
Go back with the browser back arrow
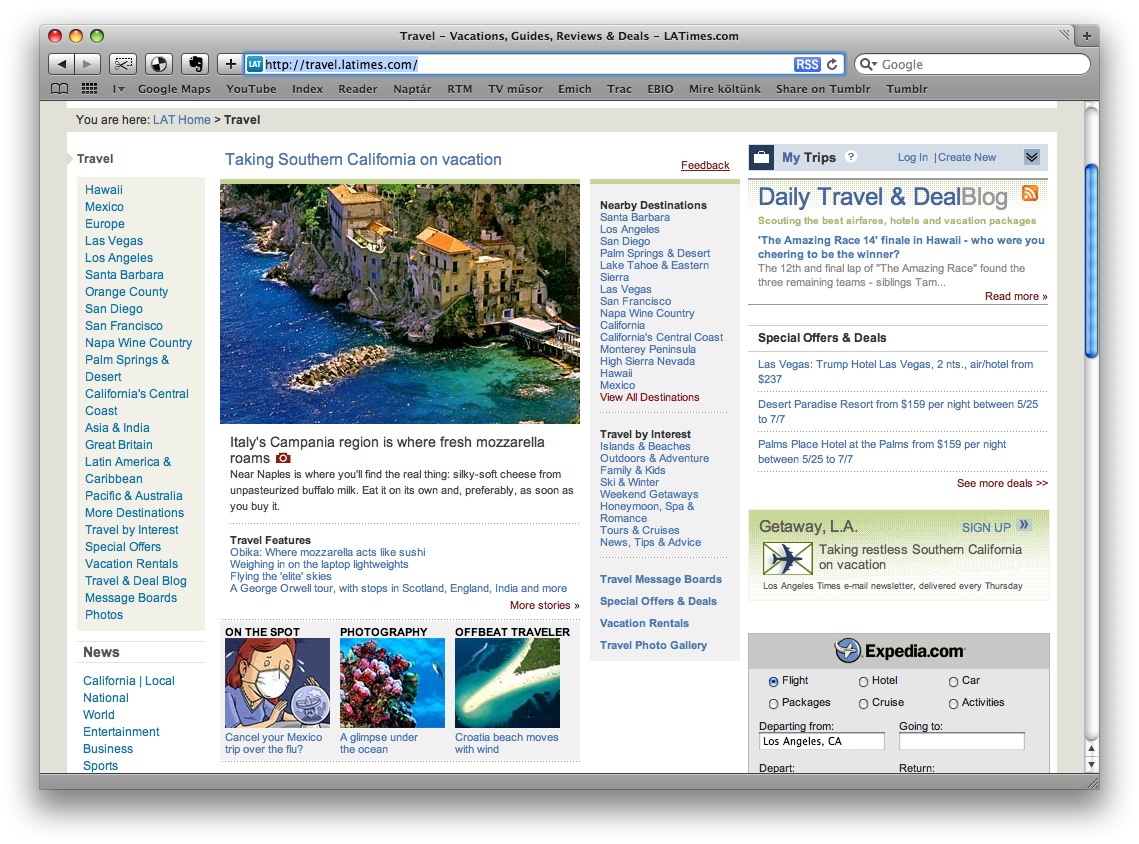pos(62,64)
